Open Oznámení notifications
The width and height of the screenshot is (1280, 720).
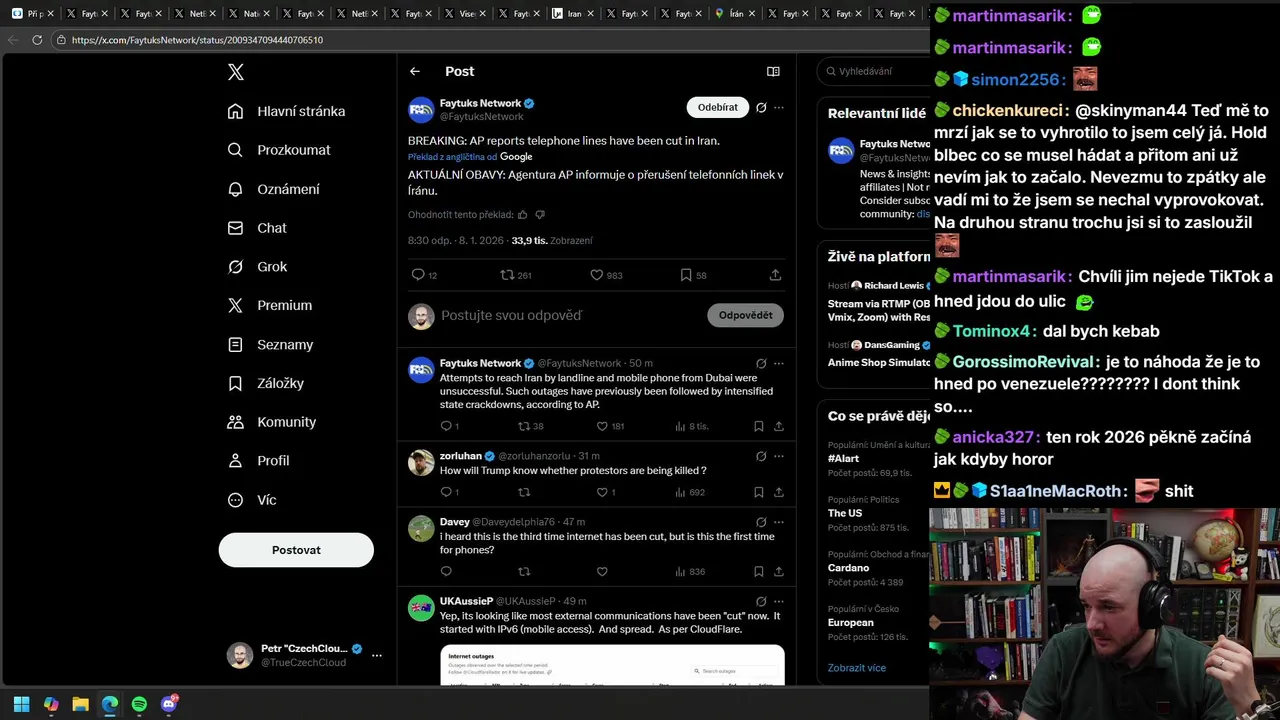(x=274, y=189)
